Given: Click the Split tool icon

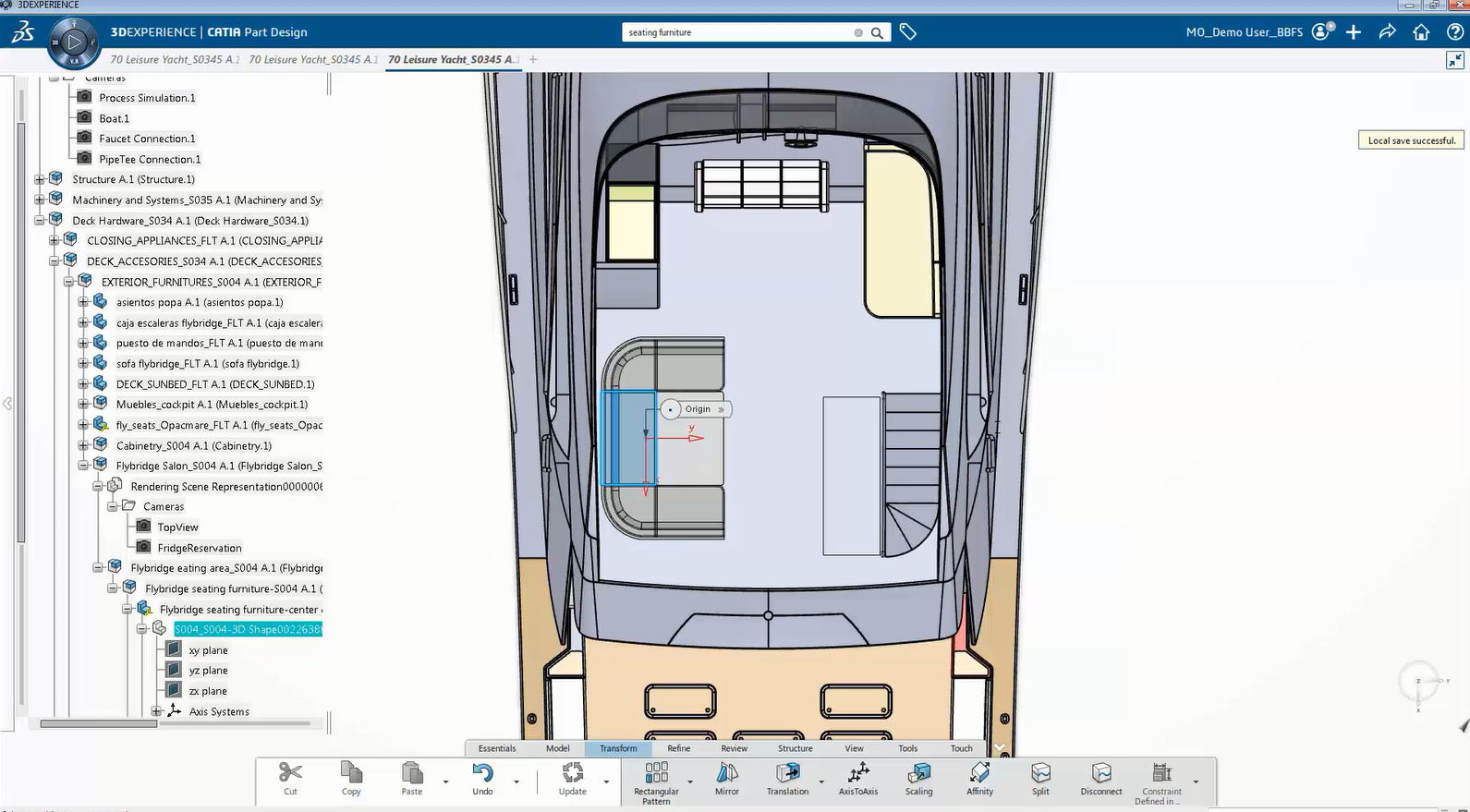Looking at the screenshot, I should point(1040,773).
